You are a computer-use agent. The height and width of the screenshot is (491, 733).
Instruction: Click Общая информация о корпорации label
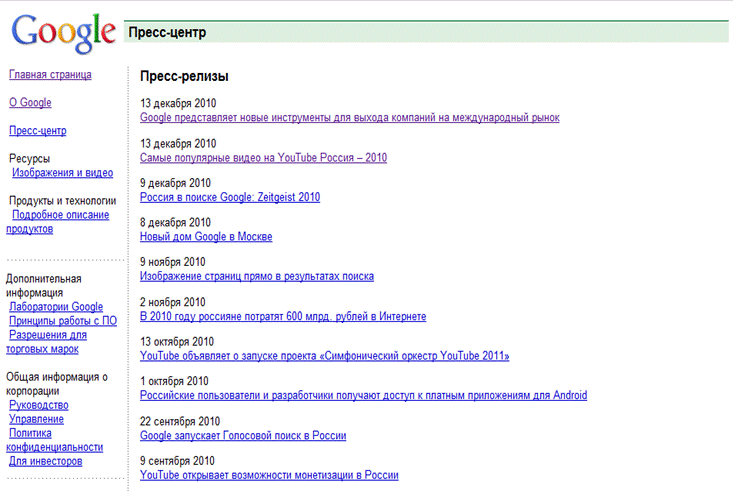(57, 384)
